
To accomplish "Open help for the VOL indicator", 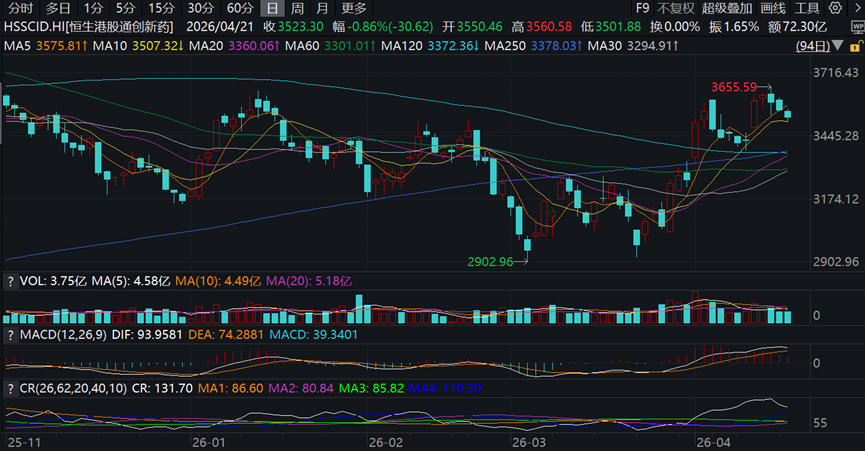I will [10, 281].
